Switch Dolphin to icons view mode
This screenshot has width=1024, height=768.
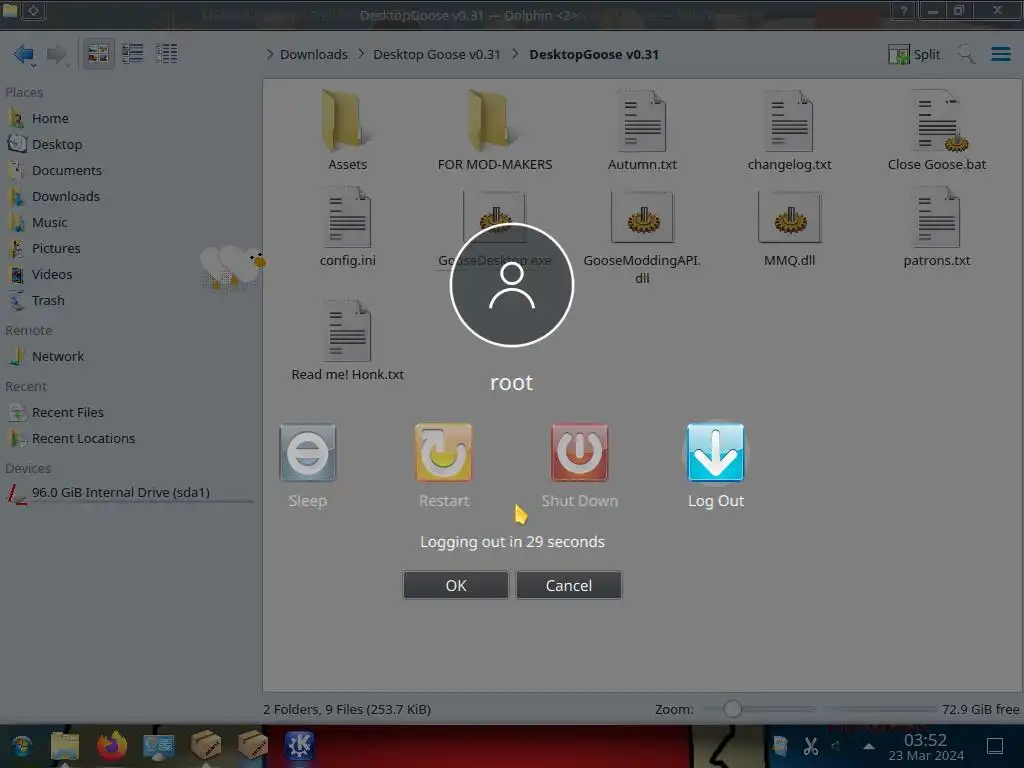point(98,54)
